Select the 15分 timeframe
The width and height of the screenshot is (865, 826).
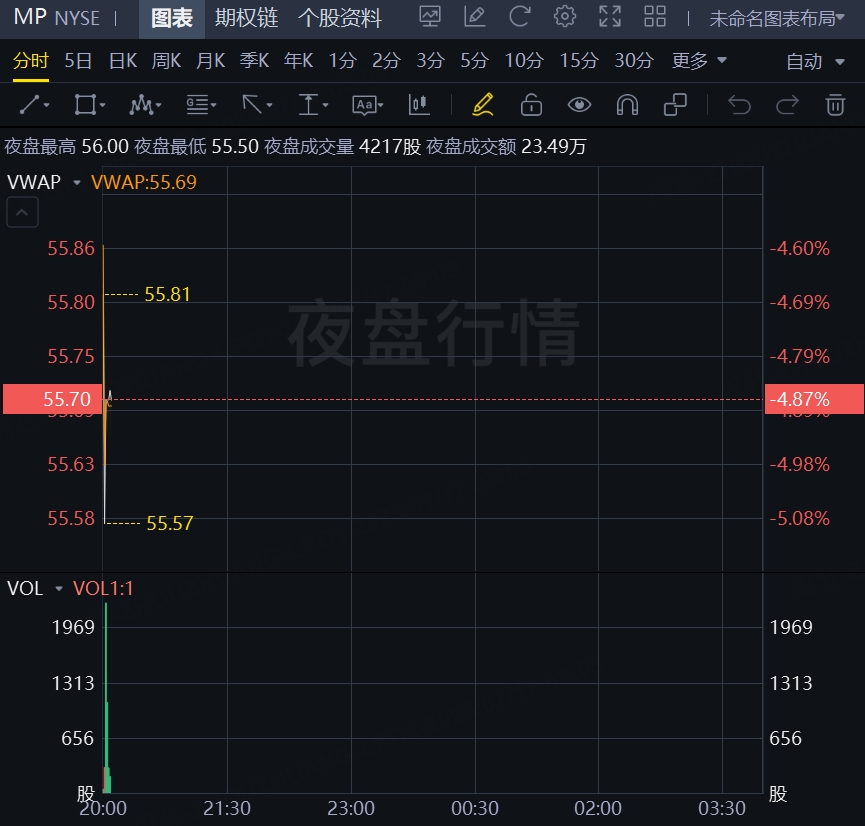[x=578, y=61]
